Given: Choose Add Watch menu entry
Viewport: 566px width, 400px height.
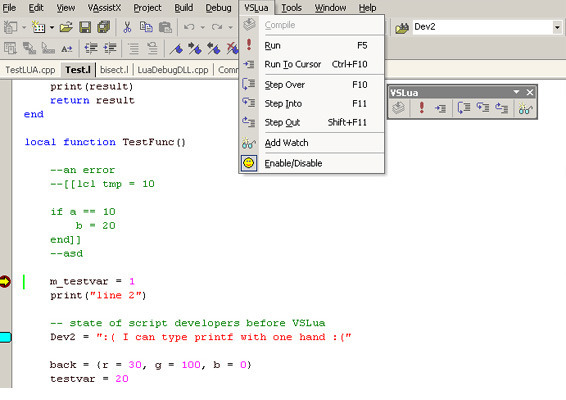Looking at the screenshot, I should [312, 143].
